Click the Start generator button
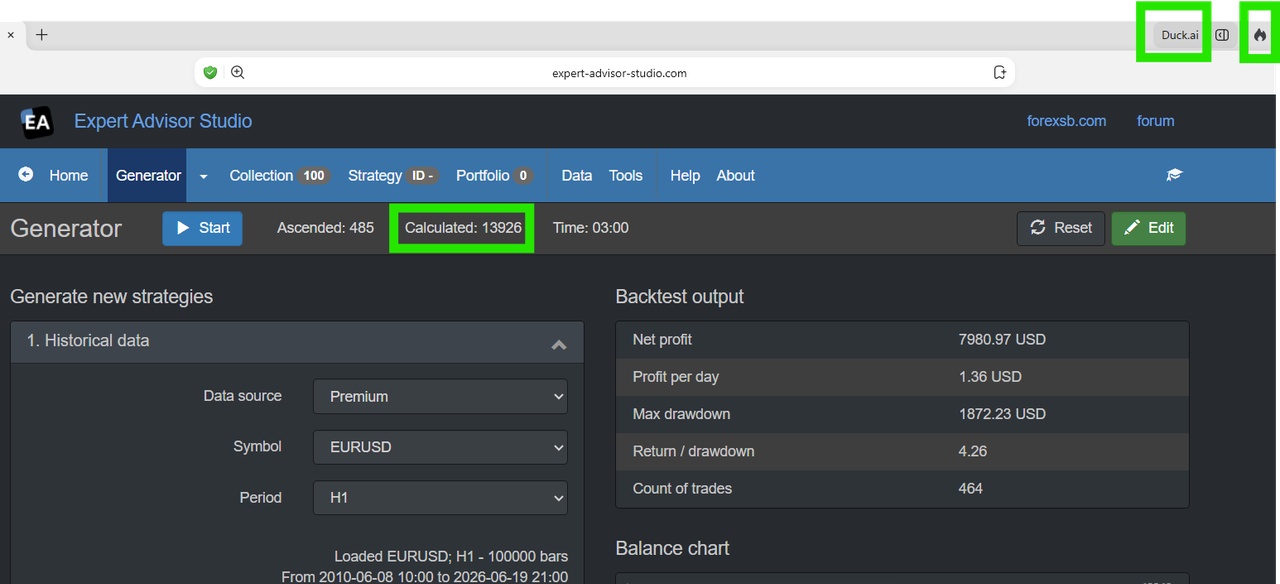1280x584 pixels. [203, 228]
